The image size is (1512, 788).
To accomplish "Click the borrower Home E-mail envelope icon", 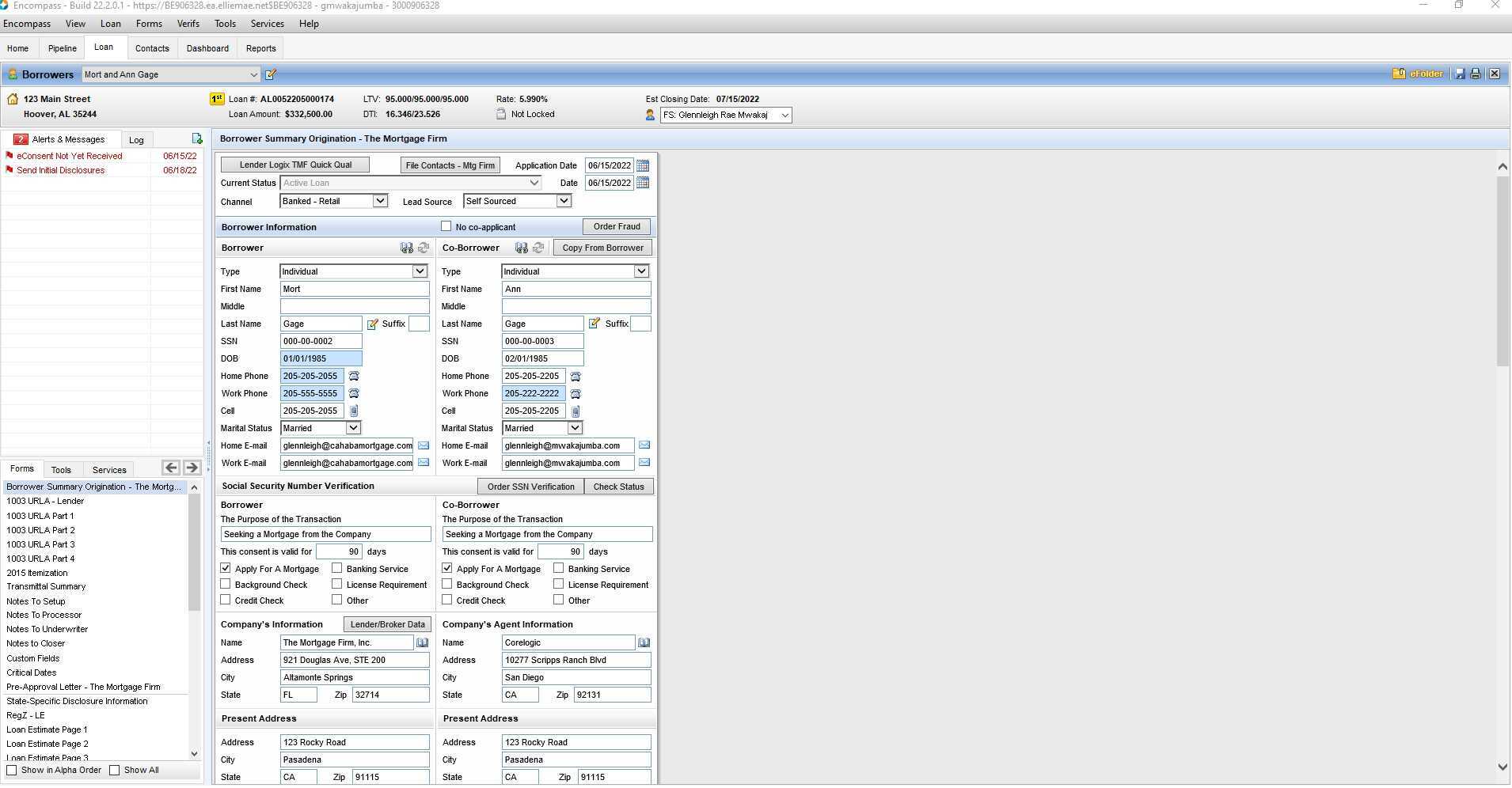I will point(424,445).
